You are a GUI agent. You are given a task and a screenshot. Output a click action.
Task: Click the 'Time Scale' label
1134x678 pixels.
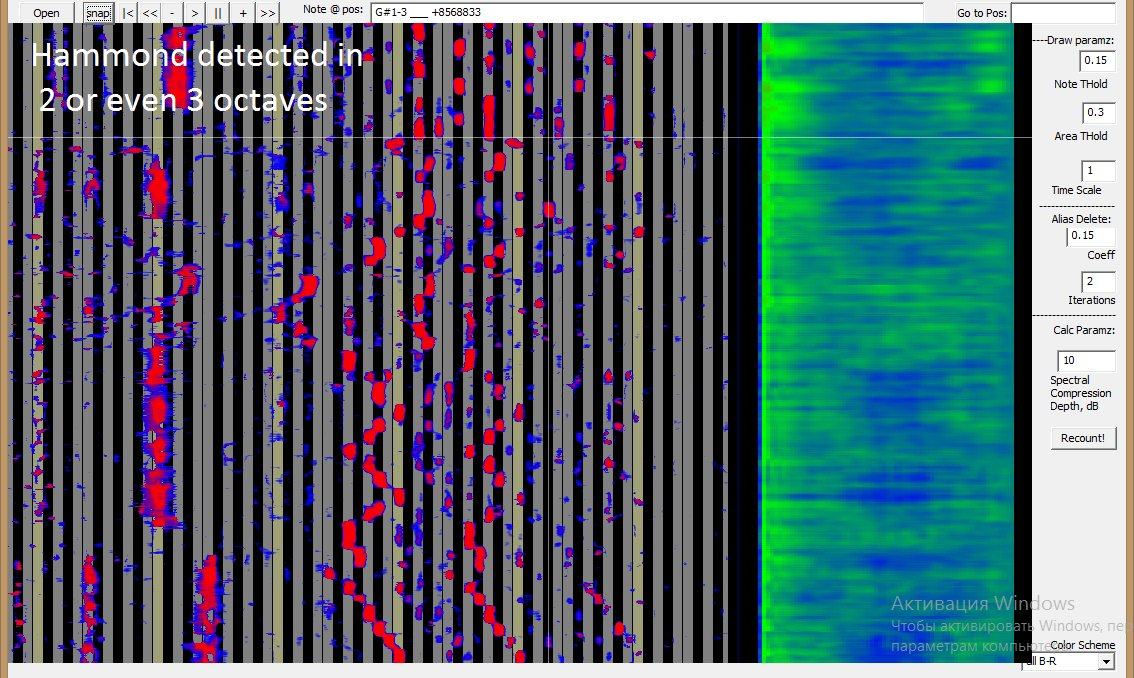[1076, 190]
